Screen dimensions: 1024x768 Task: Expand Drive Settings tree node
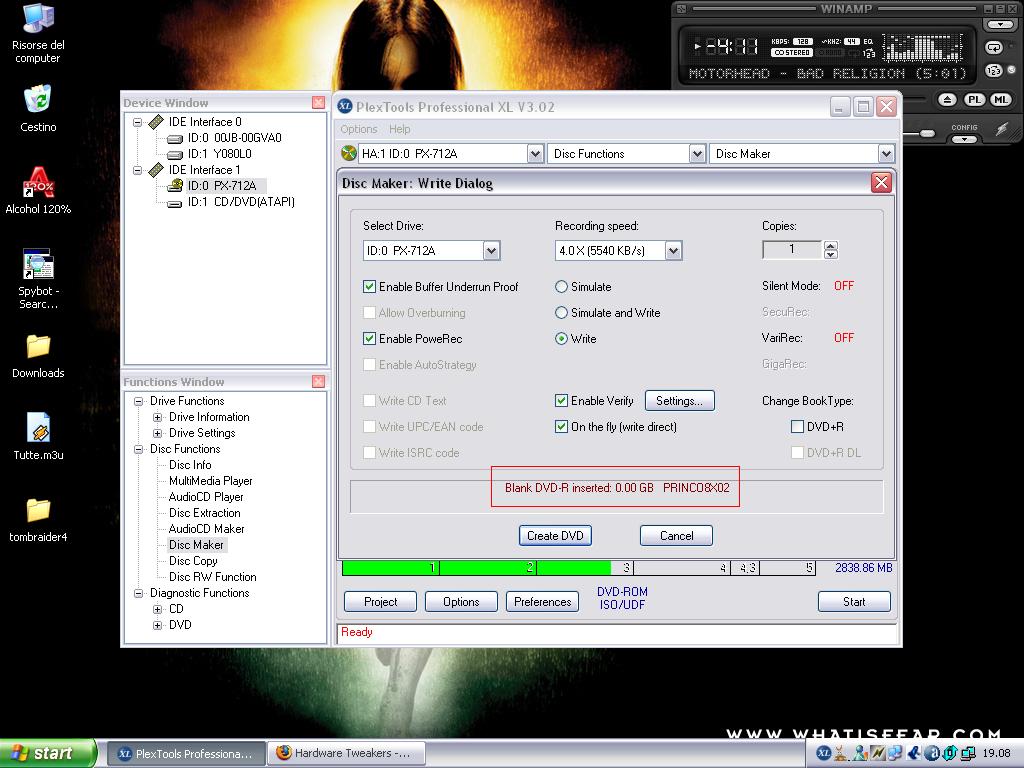point(157,433)
